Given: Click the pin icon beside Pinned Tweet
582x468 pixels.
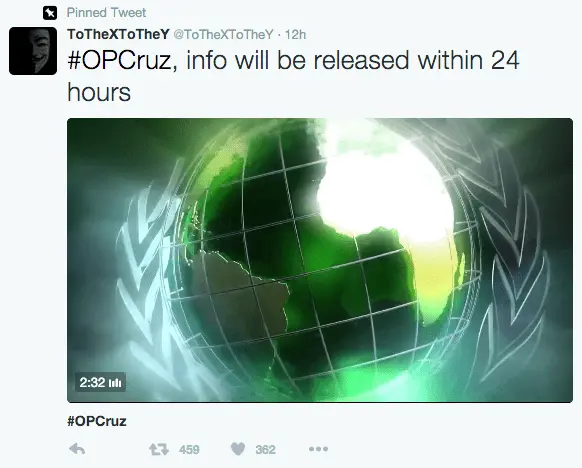Looking at the screenshot, I should pos(50,13).
